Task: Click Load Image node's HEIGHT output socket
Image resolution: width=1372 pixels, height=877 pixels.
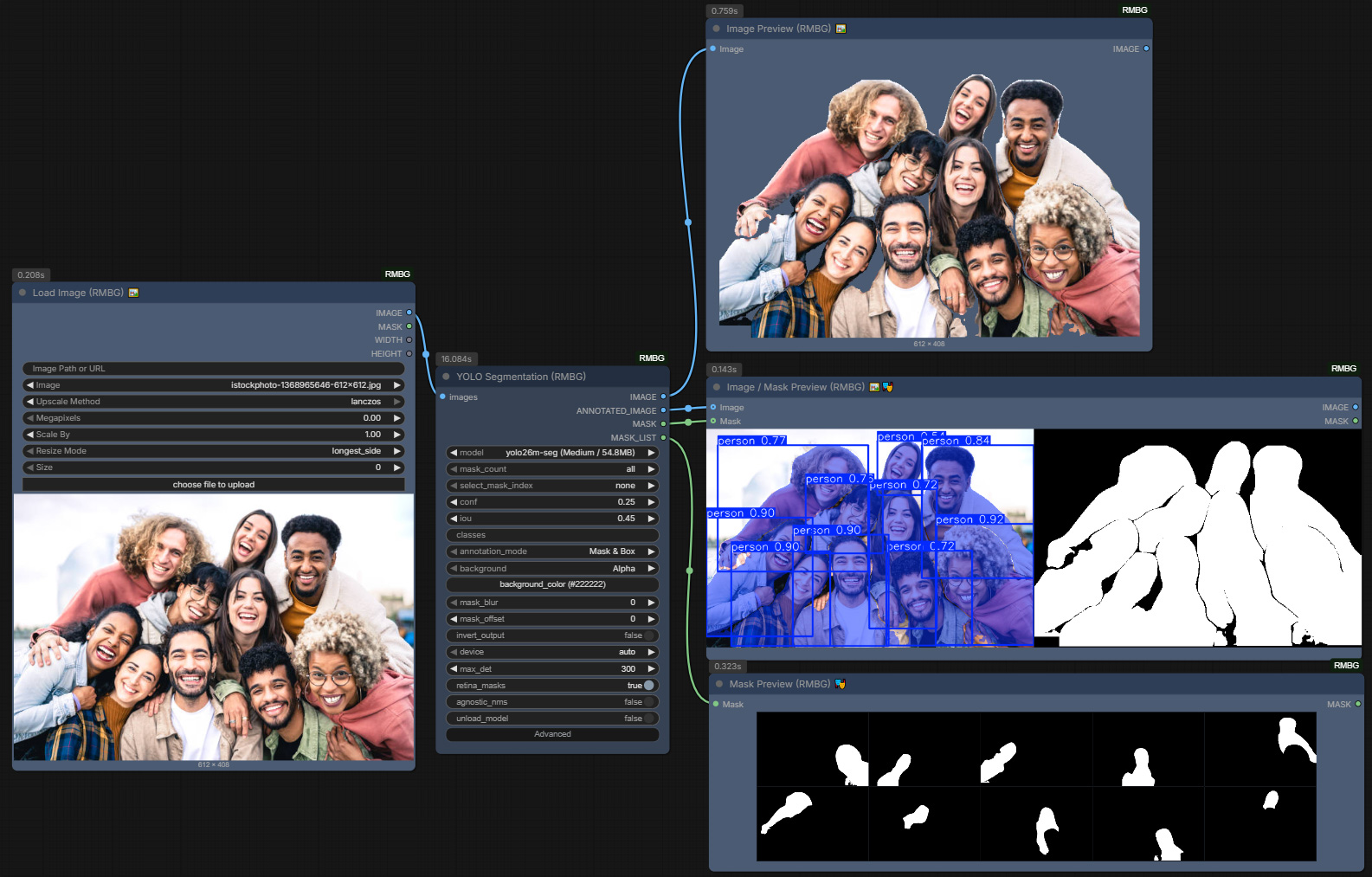Action: (409, 353)
